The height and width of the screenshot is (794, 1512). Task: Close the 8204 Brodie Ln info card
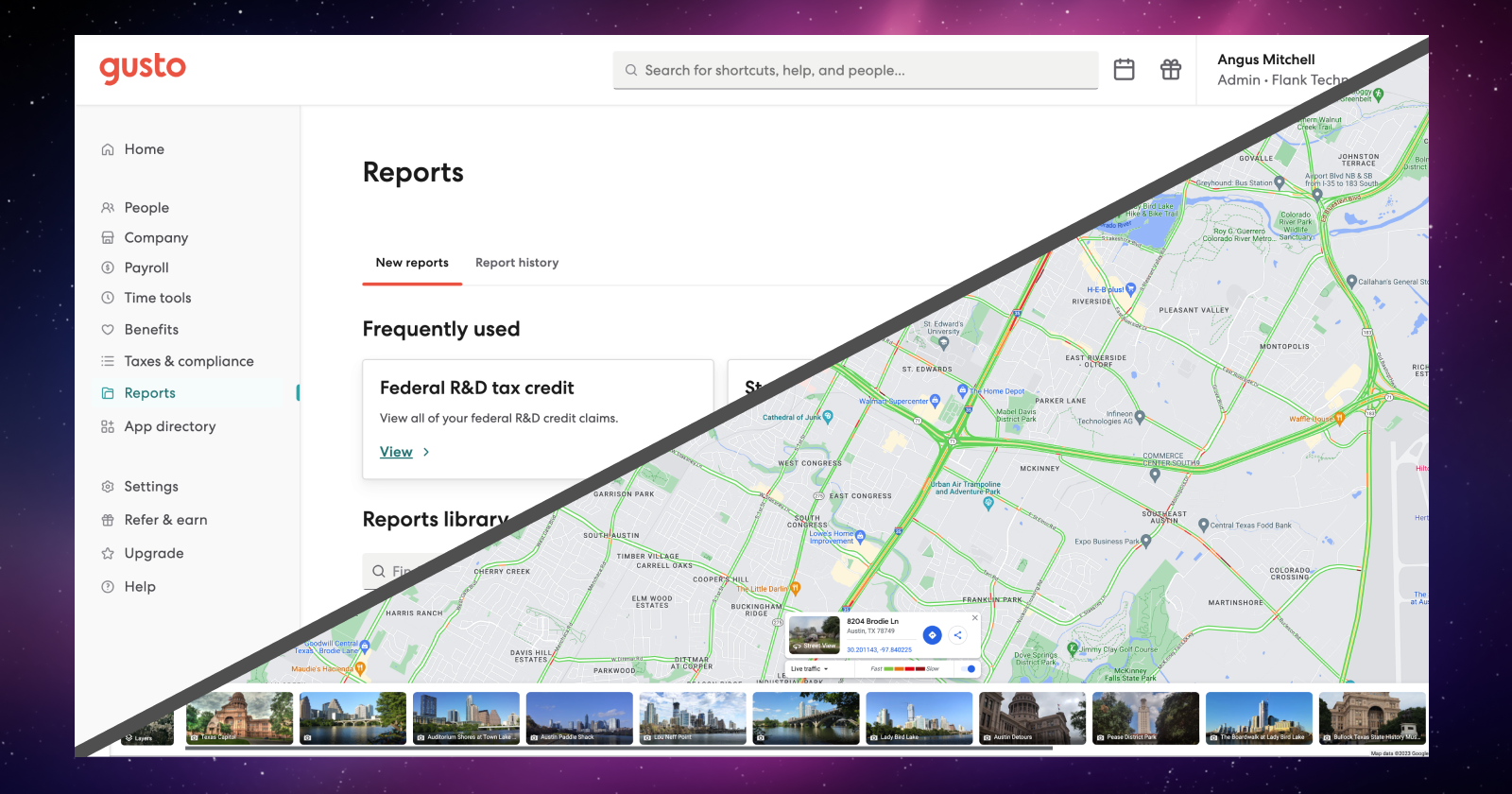tap(975, 617)
